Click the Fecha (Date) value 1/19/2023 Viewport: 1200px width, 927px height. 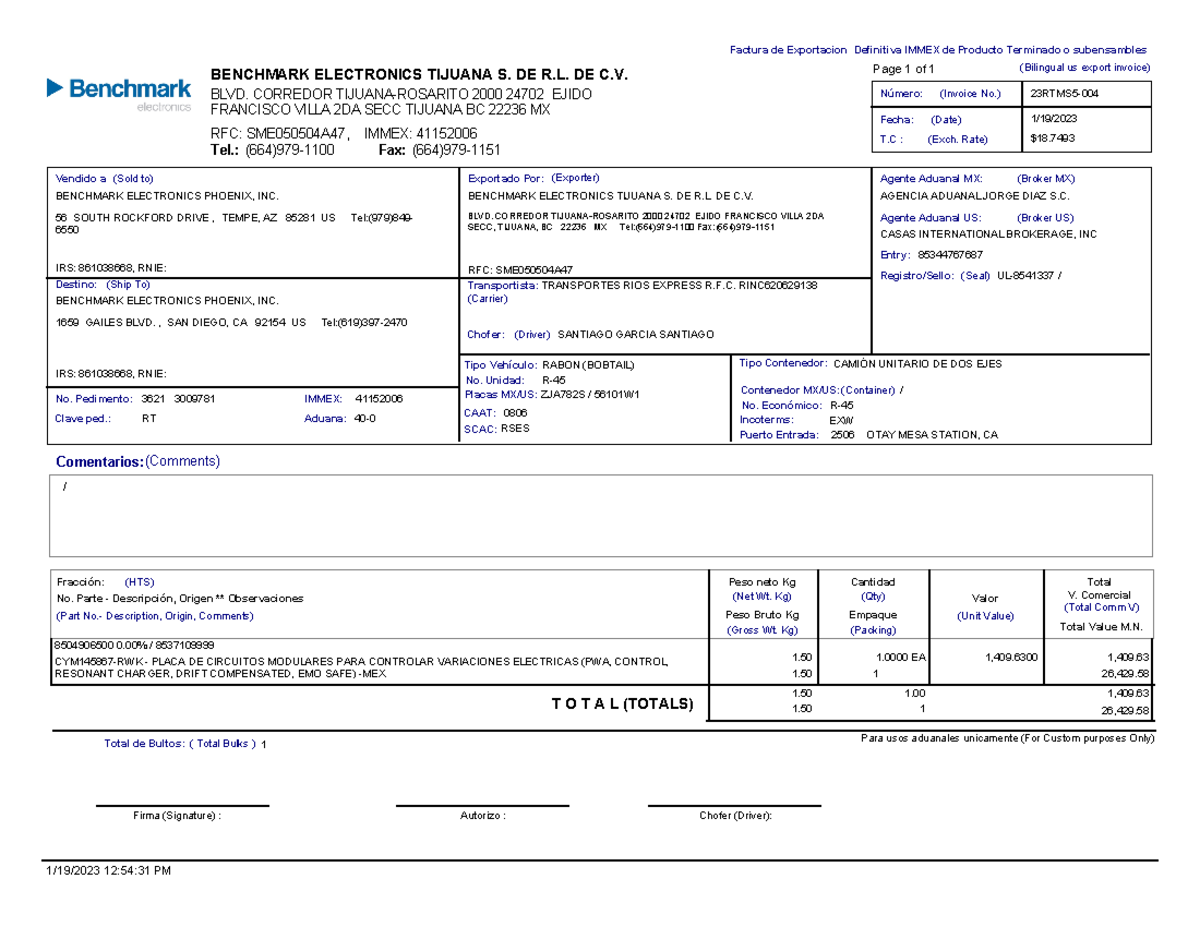pos(1047,118)
